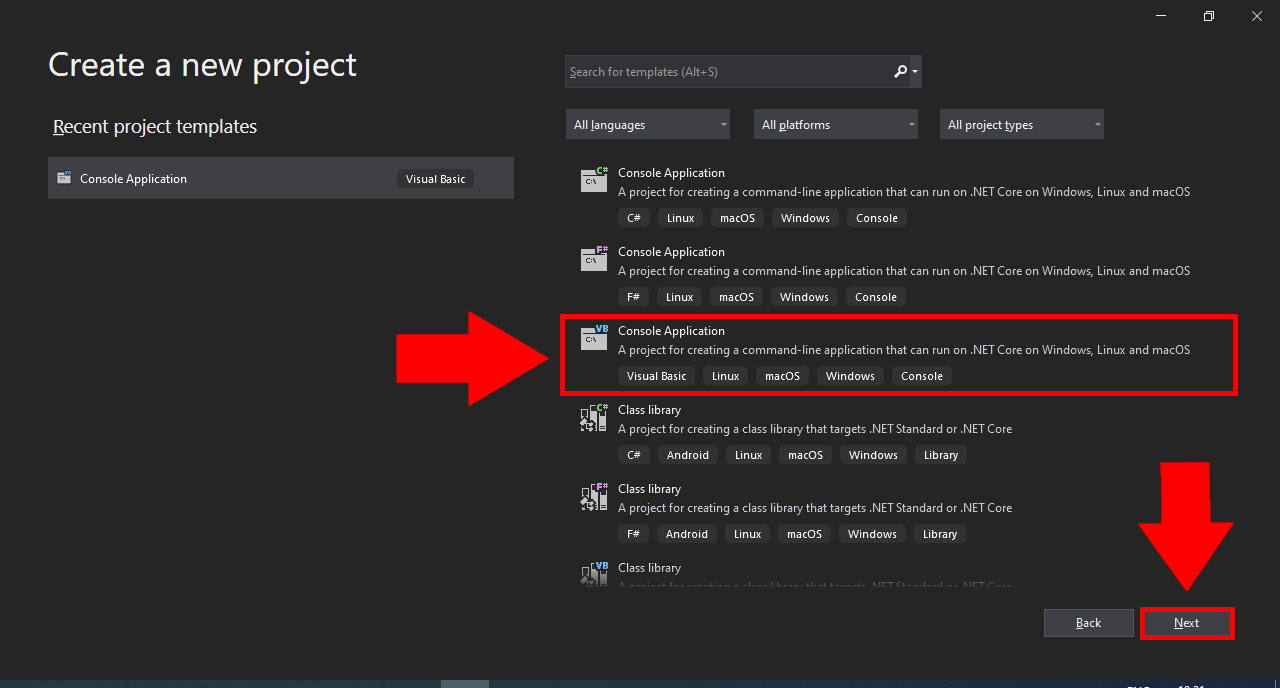
Task: Click the Back button
Action: tap(1089, 623)
